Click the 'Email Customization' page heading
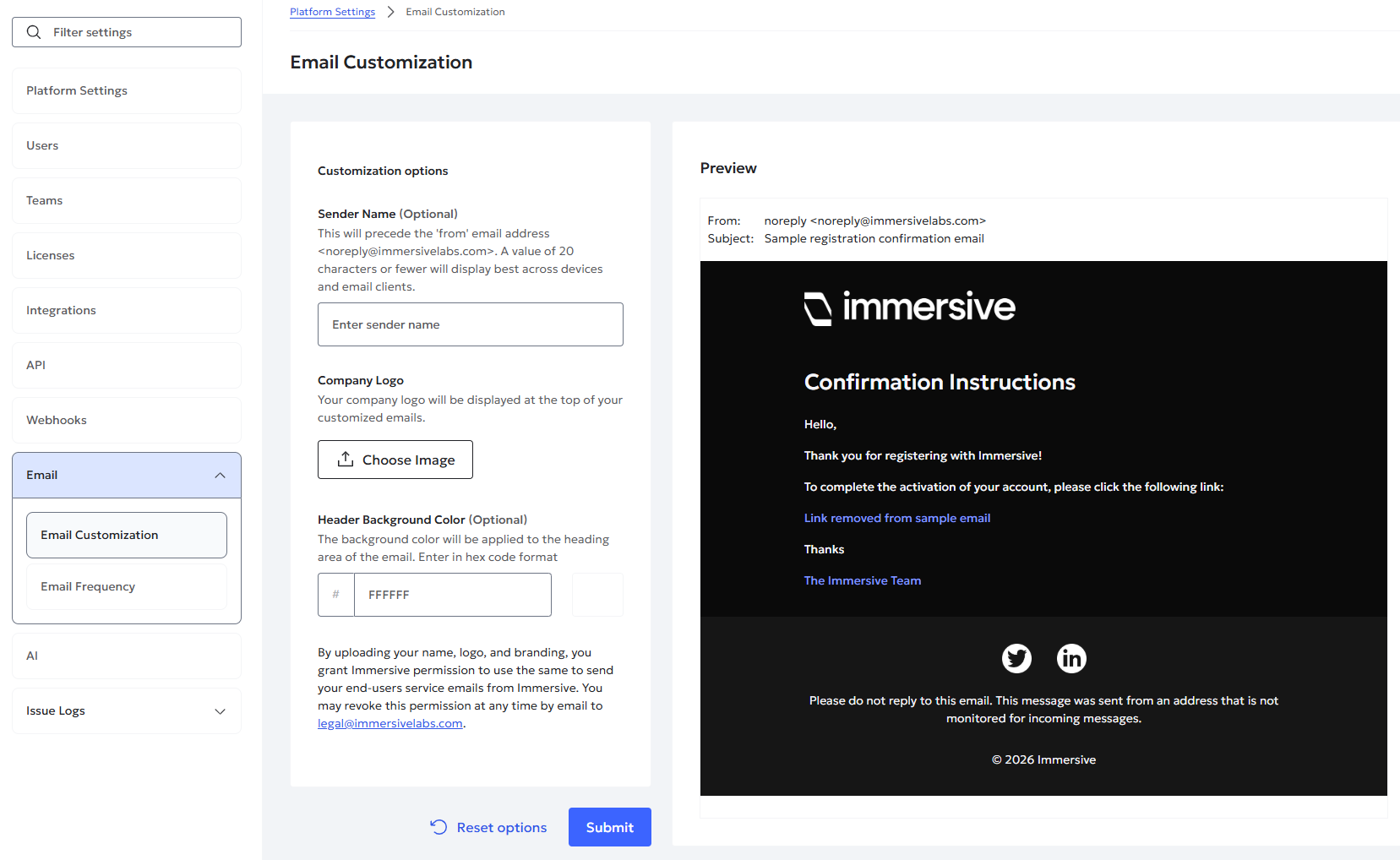This screenshot has height=860, width=1400. (x=381, y=63)
